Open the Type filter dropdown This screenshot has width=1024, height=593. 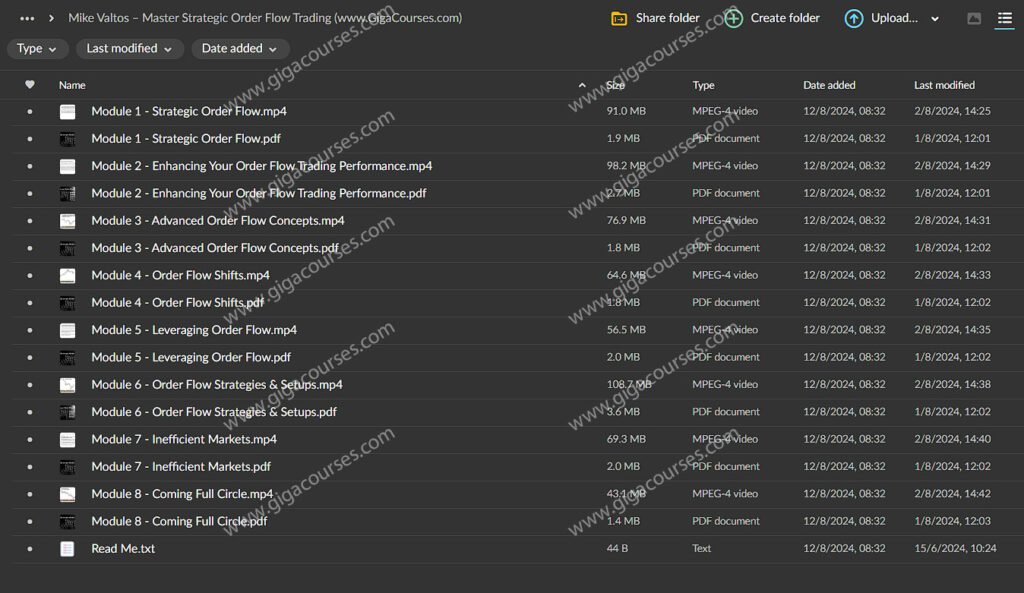(37, 48)
